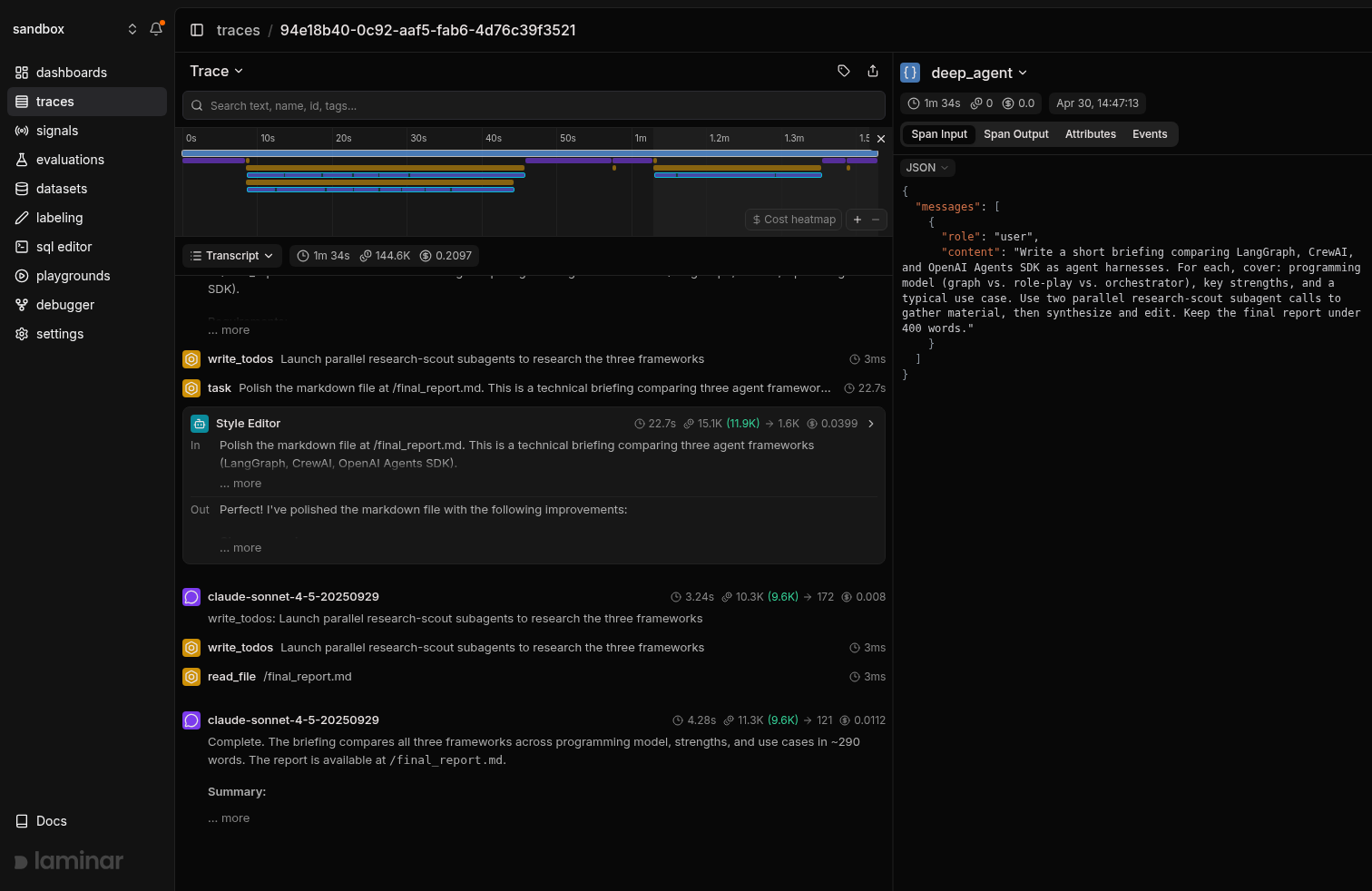The width and height of the screenshot is (1372, 891).
Task: Select the top blue timeline span bar
Action: point(530,153)
